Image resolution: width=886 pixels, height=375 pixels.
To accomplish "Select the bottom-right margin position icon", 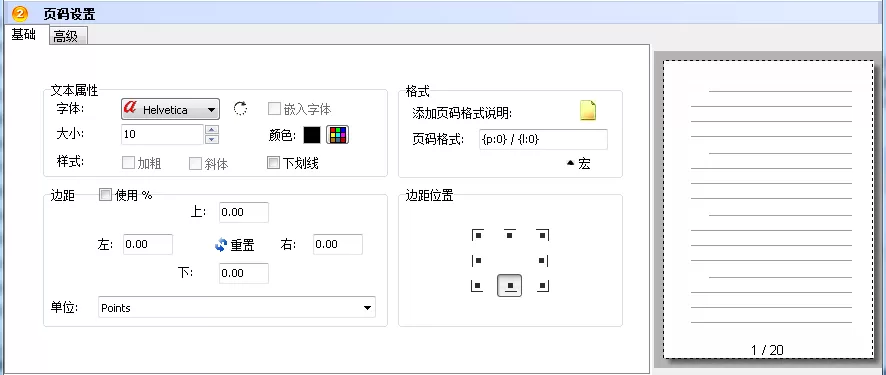I will (542, 286).
